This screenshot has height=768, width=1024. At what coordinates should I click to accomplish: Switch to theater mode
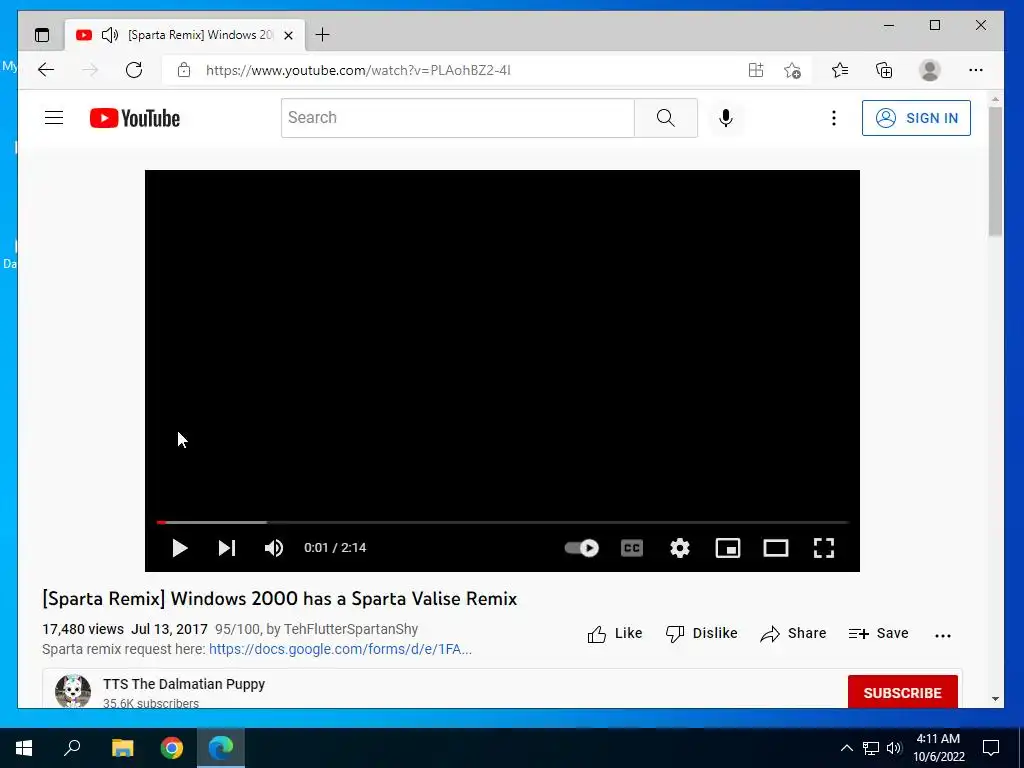776,548
